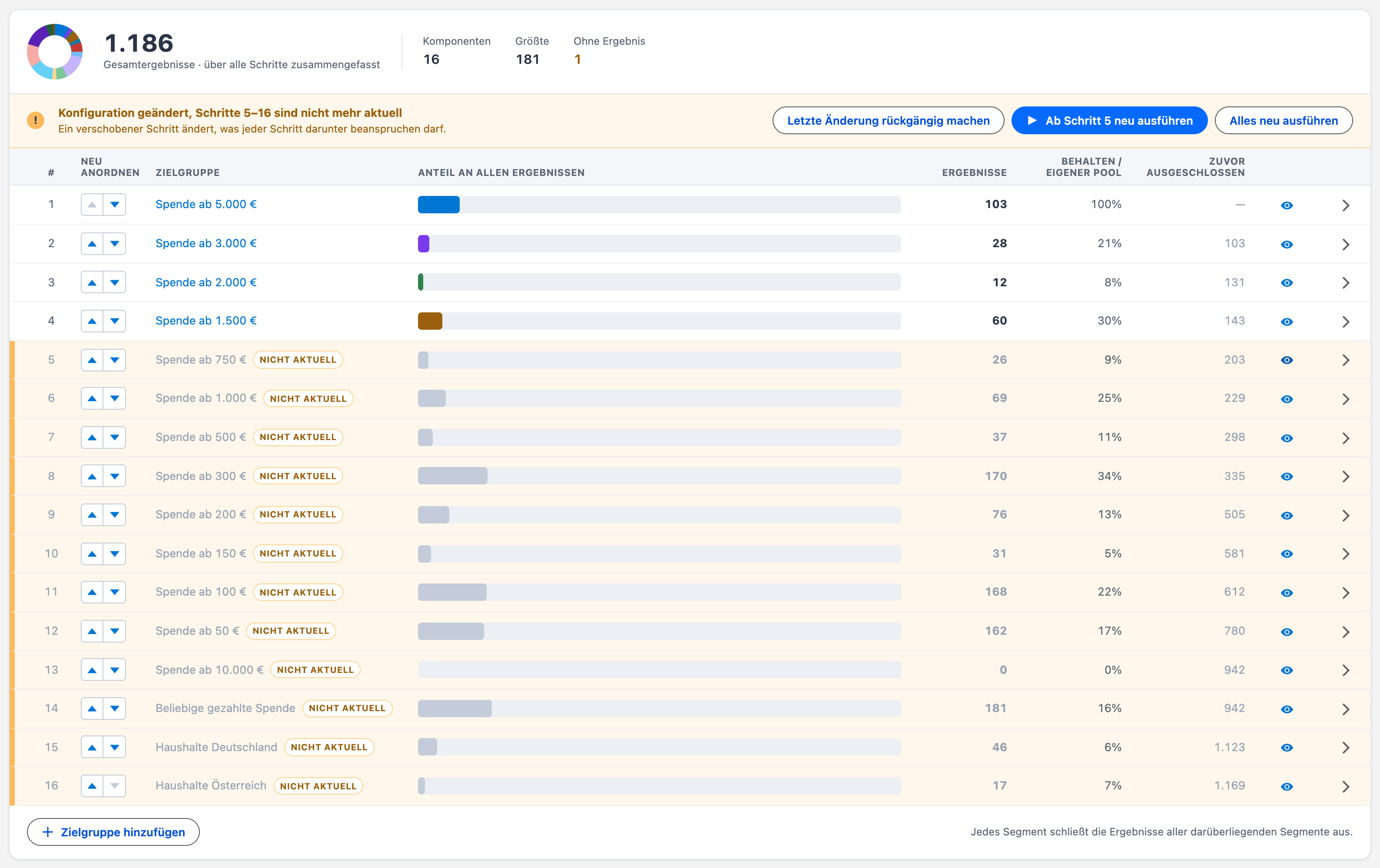Open 'Spende ab 2.000 €' segment link

tap(206, 282)
